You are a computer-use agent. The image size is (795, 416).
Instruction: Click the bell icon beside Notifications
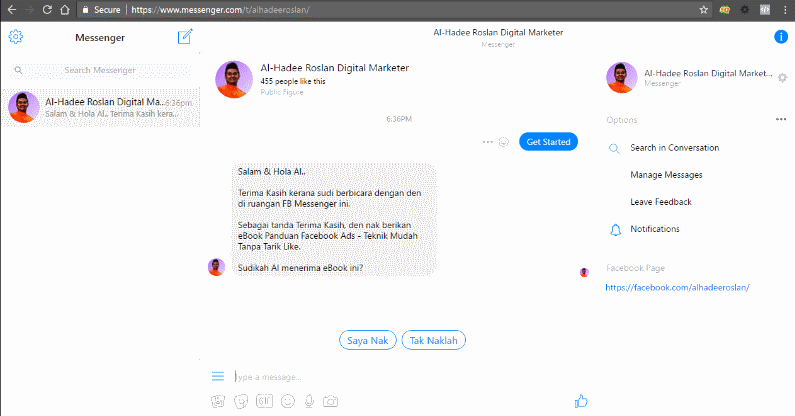pos(615,230)
